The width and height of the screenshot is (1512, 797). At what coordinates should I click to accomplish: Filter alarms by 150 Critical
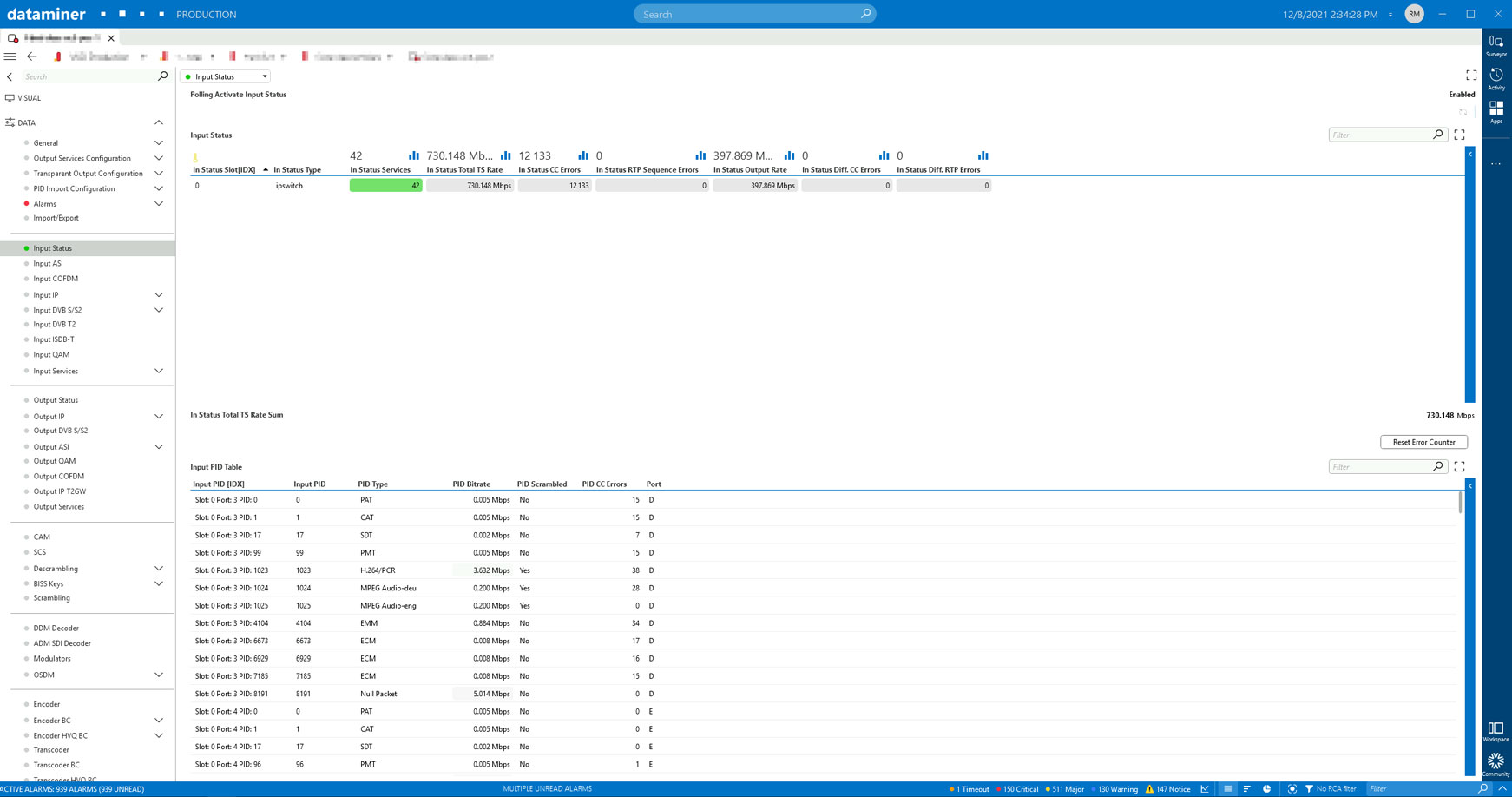click(1017, 789)
